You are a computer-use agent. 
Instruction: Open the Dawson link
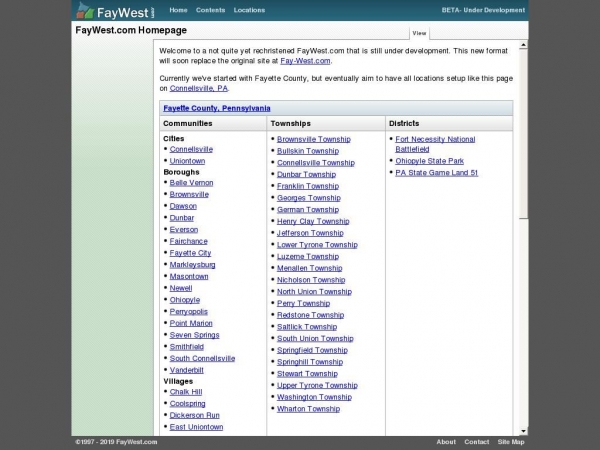(183, 206)
